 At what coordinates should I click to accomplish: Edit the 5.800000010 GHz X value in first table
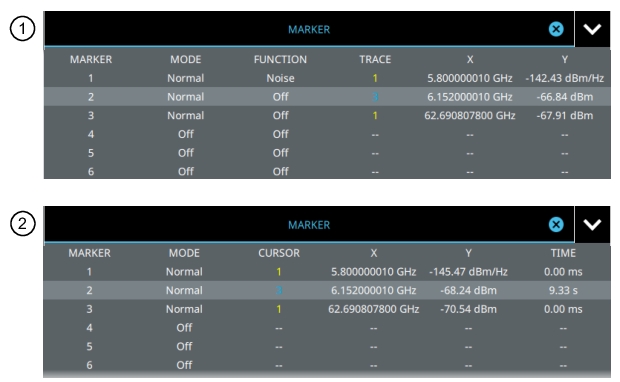pos(470,78)
